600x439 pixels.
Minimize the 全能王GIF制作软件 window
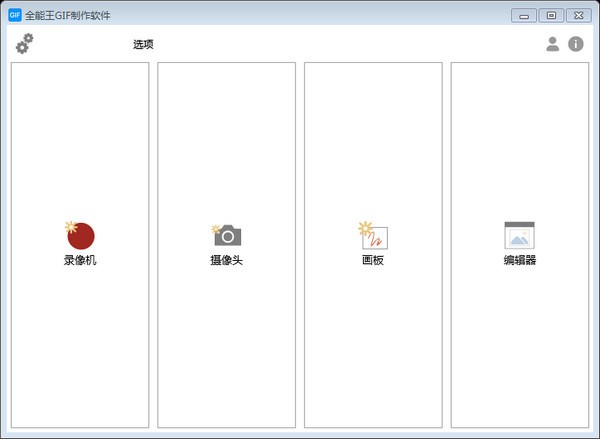click(523, 15)
